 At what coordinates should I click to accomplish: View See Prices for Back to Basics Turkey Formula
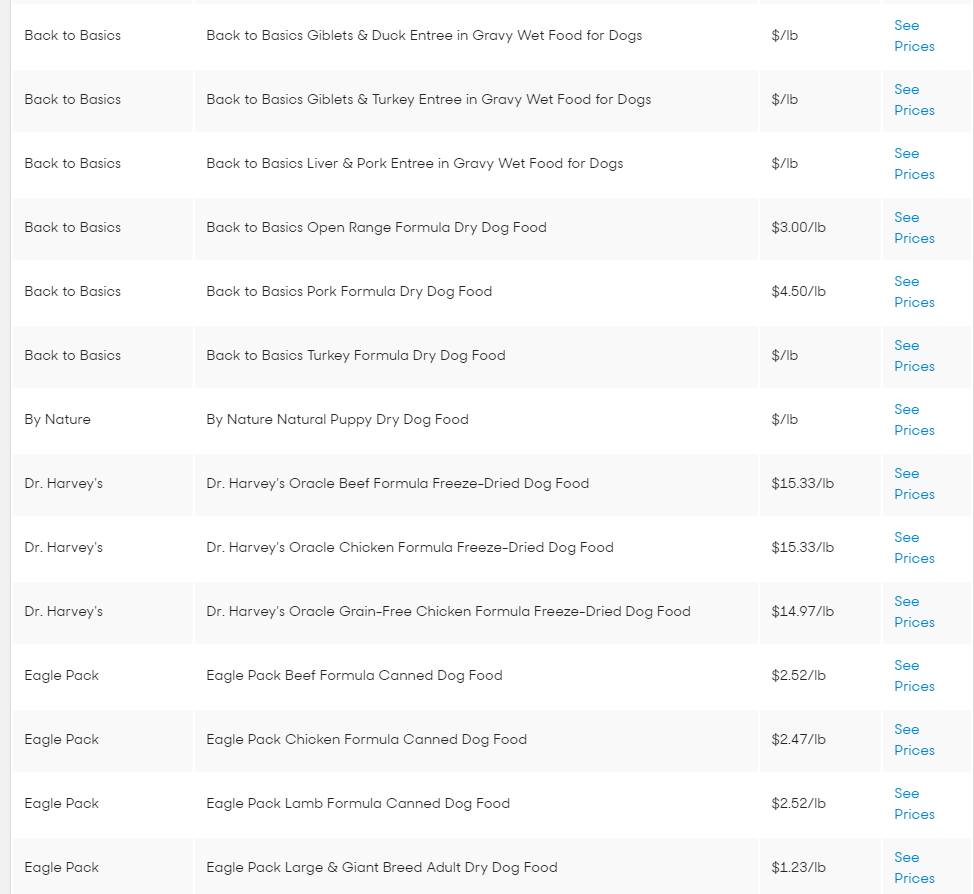(x=914, y=356)
